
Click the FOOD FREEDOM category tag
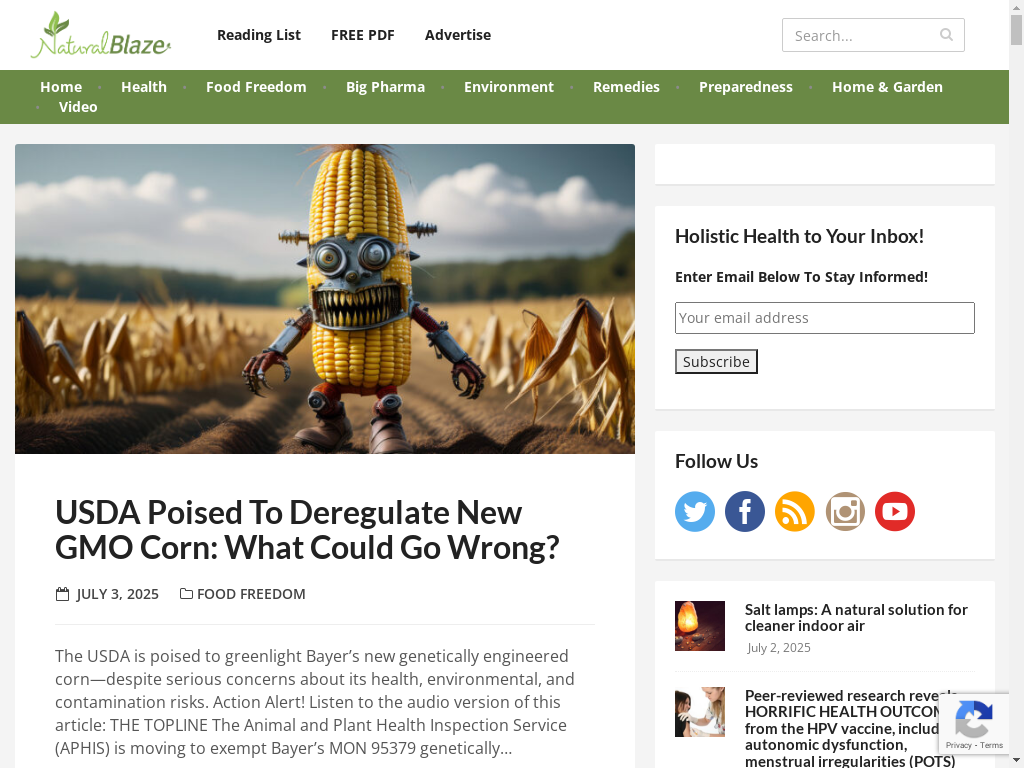pos(251,594)
